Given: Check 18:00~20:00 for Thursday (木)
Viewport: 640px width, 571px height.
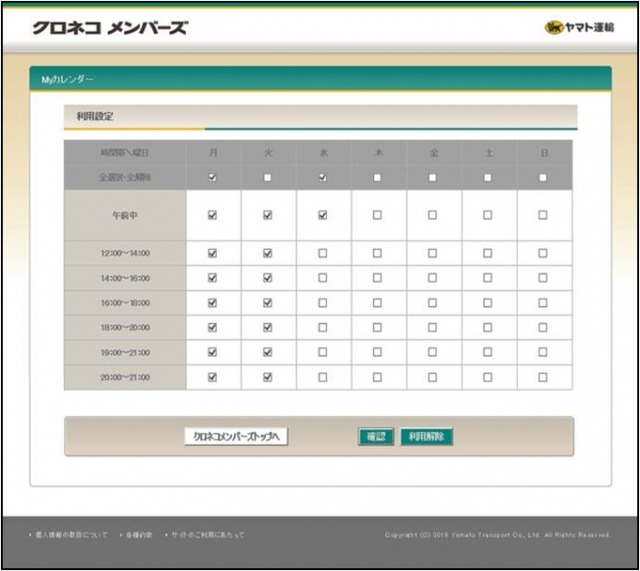Looking at the screenshot, I should click(377, 327).
